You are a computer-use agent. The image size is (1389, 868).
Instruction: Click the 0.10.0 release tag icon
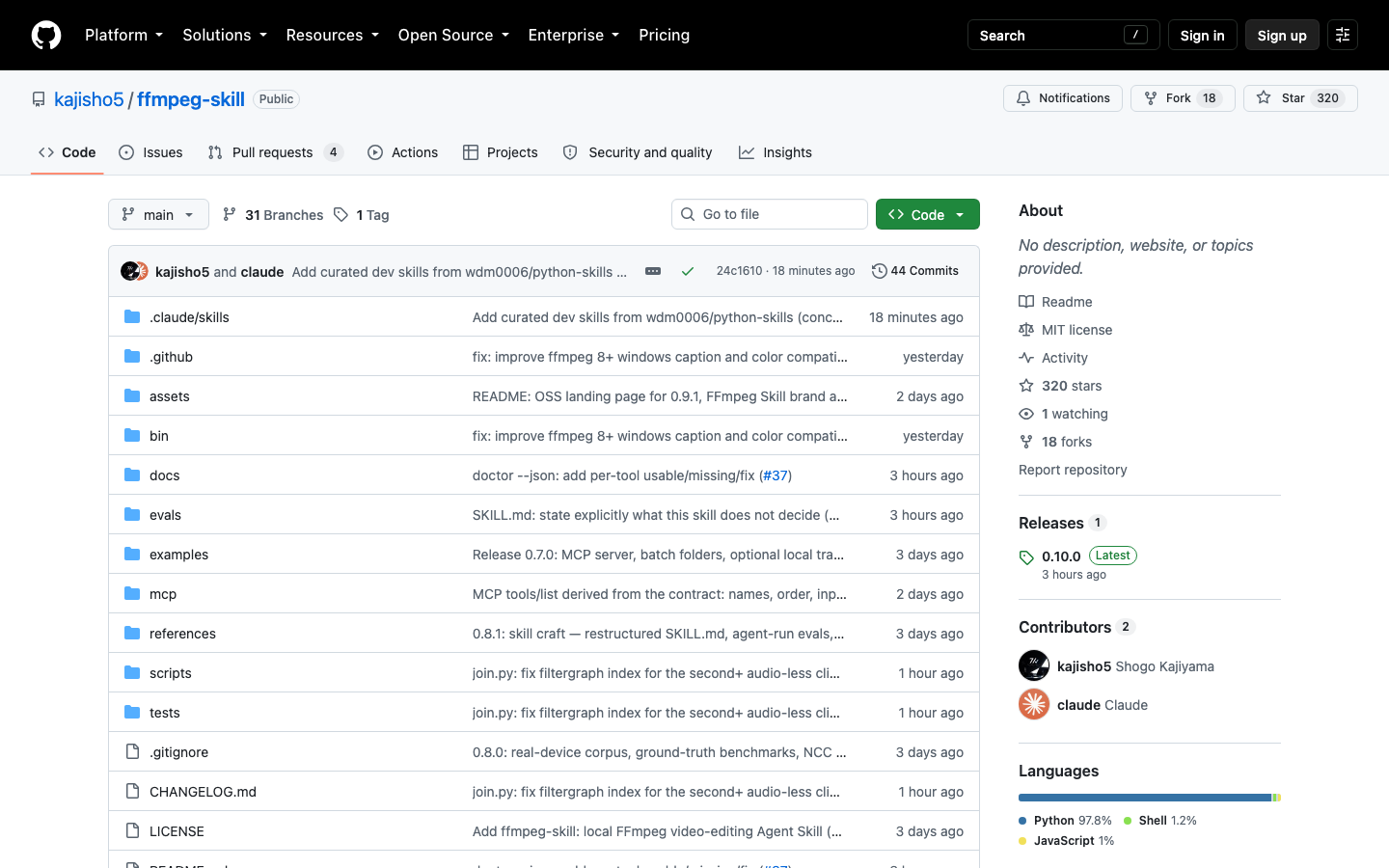click(x=1026, y=557)
